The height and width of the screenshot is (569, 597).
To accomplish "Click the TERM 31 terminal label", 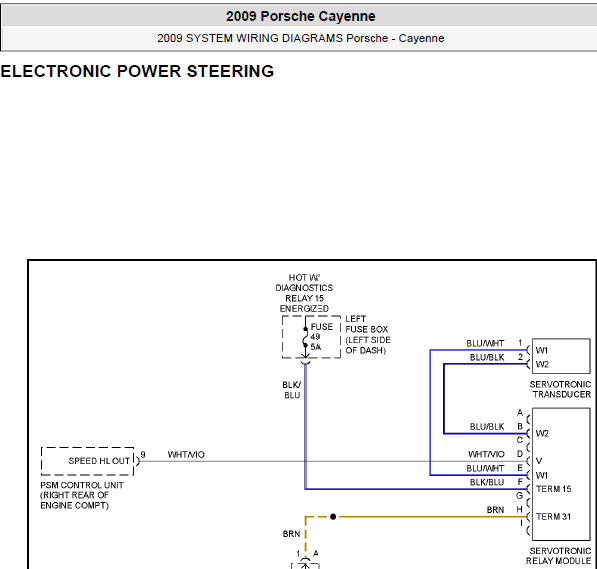I will [553, 517].
